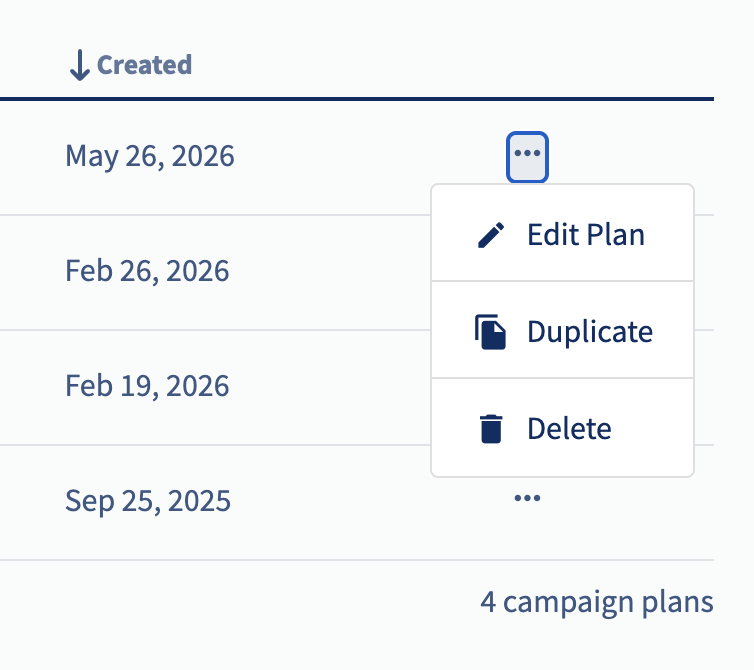Image resolution: width=754 pixels, height=670 pixels.
Task: Choose Edit Plan from the context menu
Action: point(562,234)
